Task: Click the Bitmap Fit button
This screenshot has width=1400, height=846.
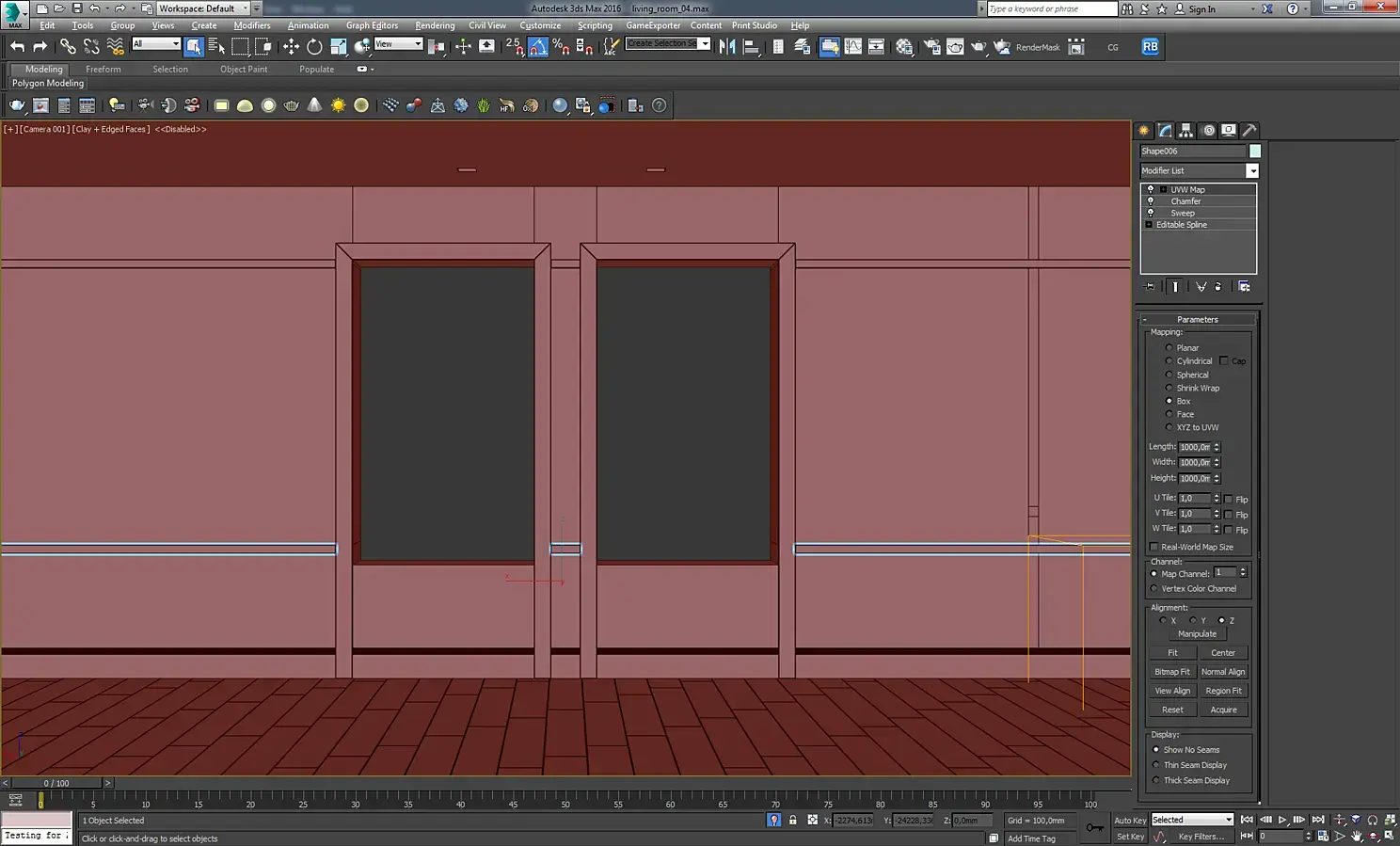Action: tap(1172, 672)
